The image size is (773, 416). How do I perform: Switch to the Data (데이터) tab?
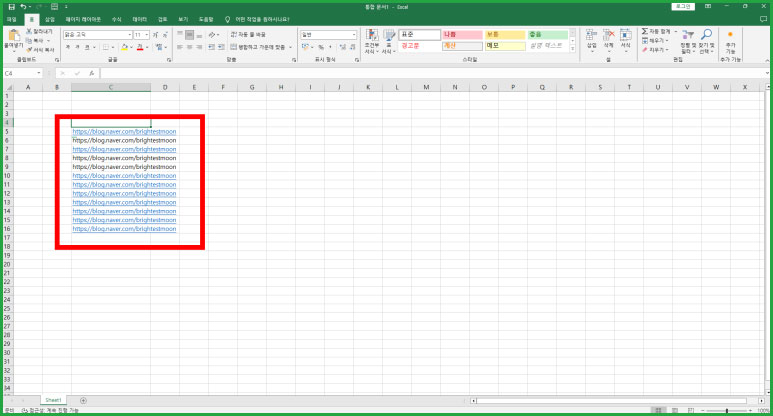[140, 19]
